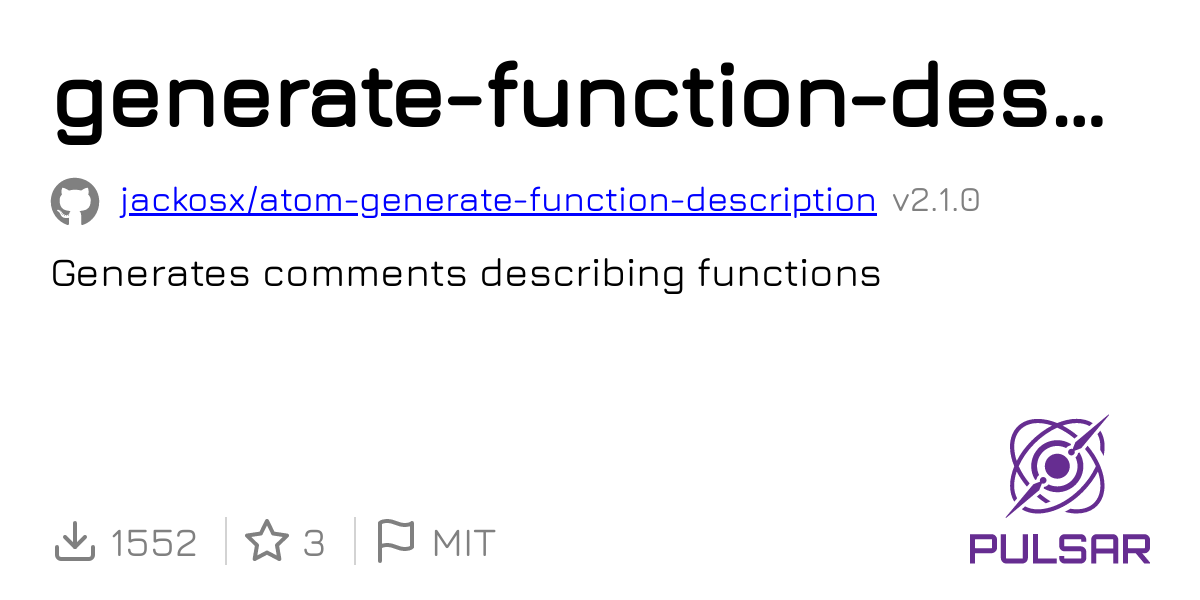Screen dimensions: 1200x600
Task: Click the downloads arrow icon
Action: click(x=74, y=543)
